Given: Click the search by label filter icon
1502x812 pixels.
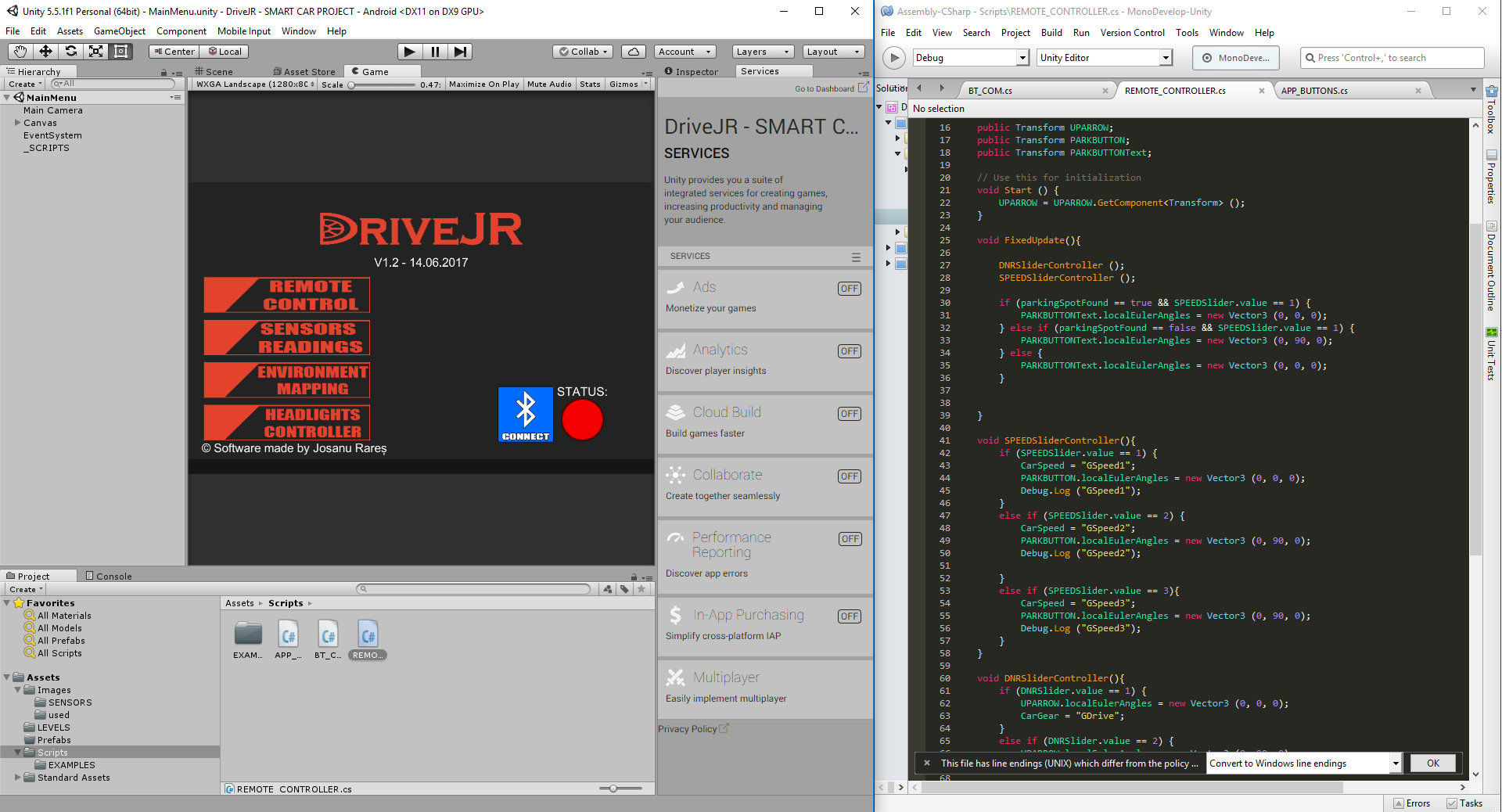Looking at the screenshot, I should [624, 589].
